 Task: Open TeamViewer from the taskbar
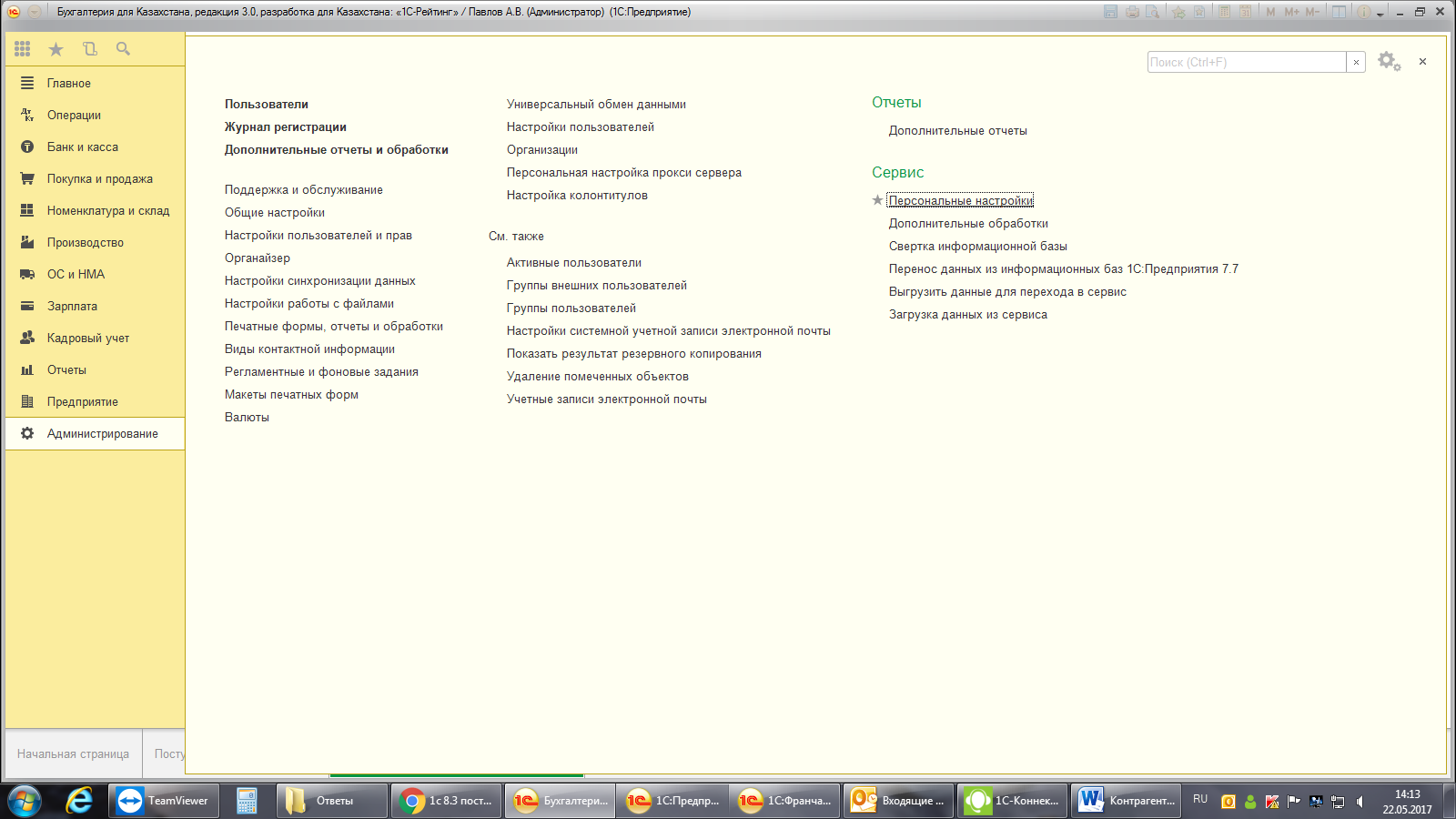pyautogui.click(x=164, y=801)
